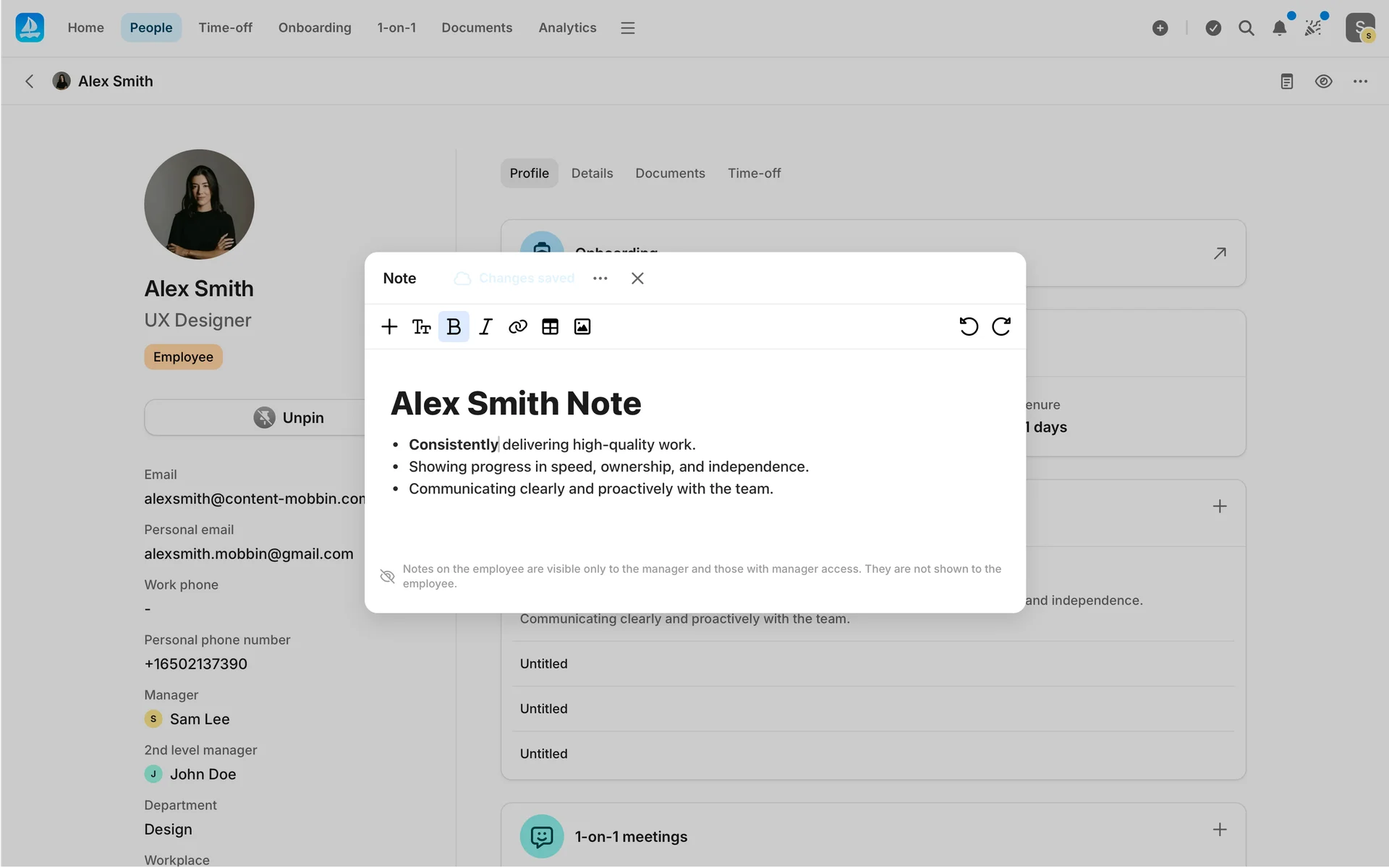
Task: Insert a table into the note
Action: (x=550, y=327)
